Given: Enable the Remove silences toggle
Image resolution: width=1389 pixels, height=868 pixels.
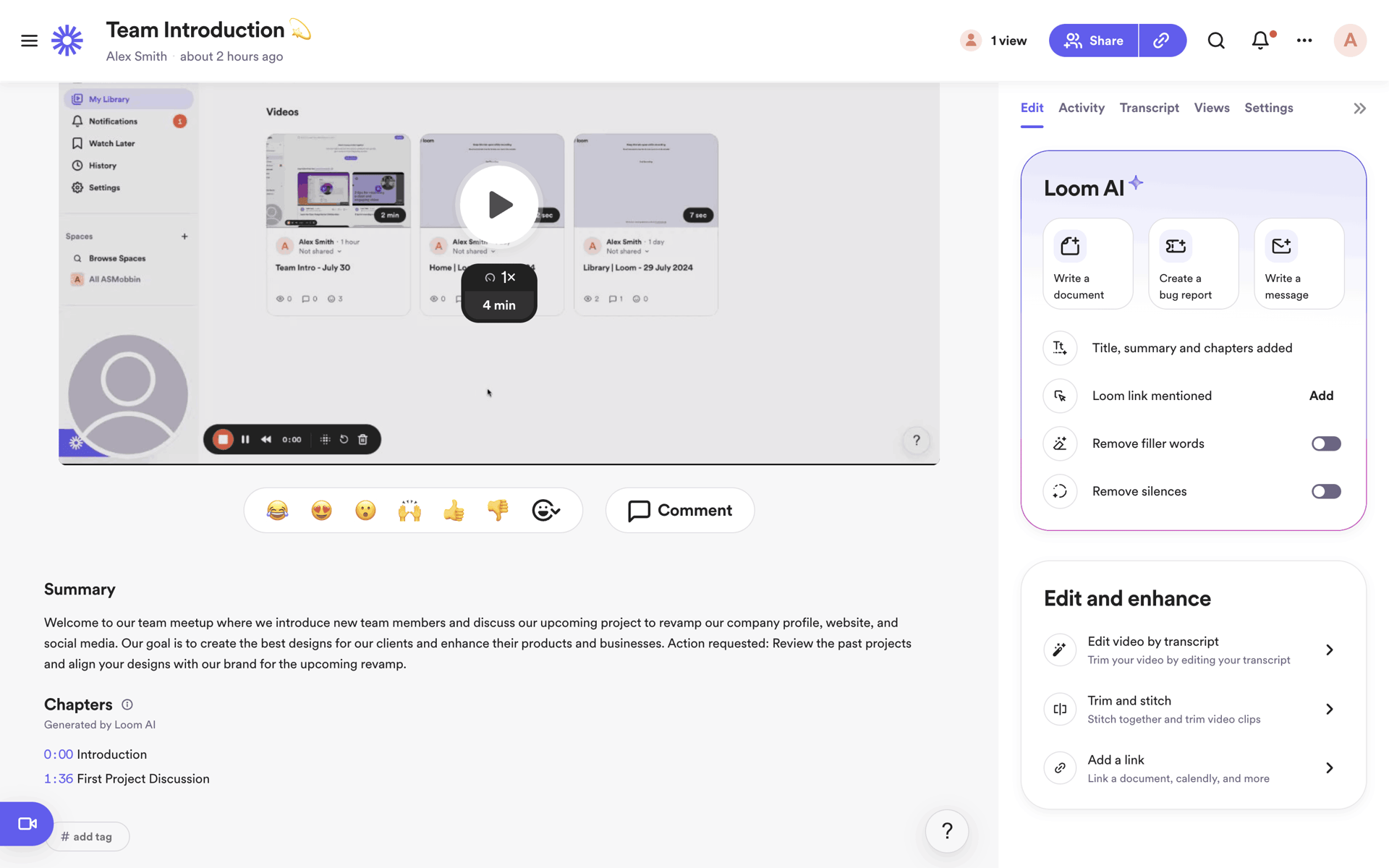Looking at the screenshot, I should point(1326,491).
